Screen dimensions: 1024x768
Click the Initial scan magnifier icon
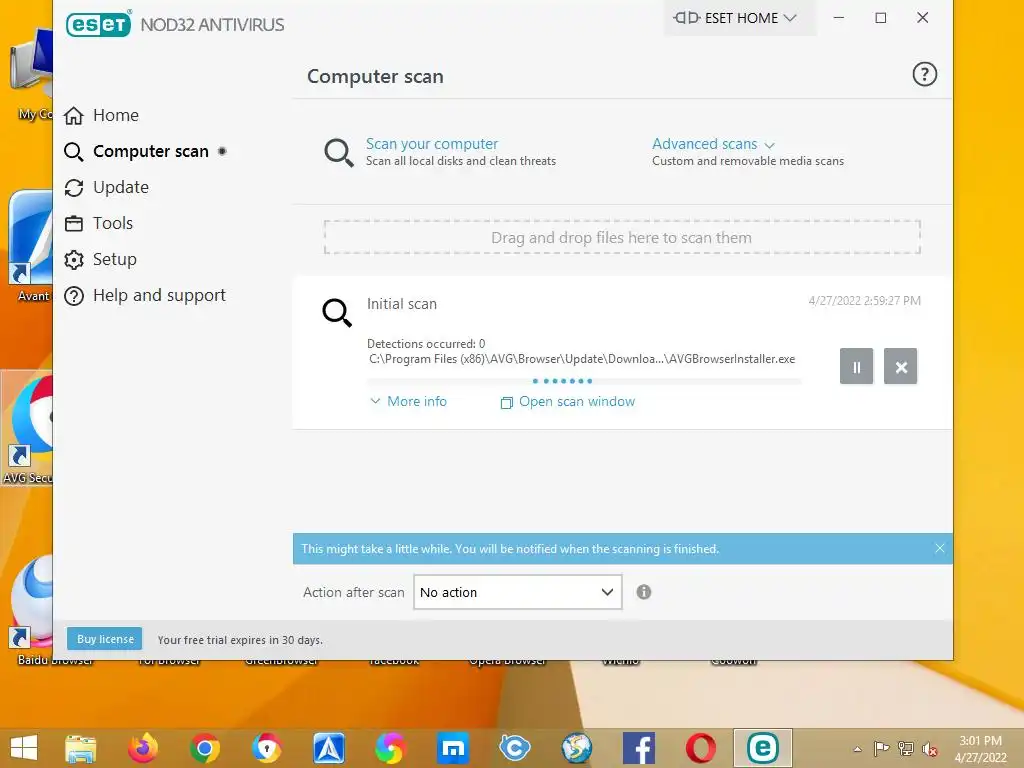(x=337, y=313)
